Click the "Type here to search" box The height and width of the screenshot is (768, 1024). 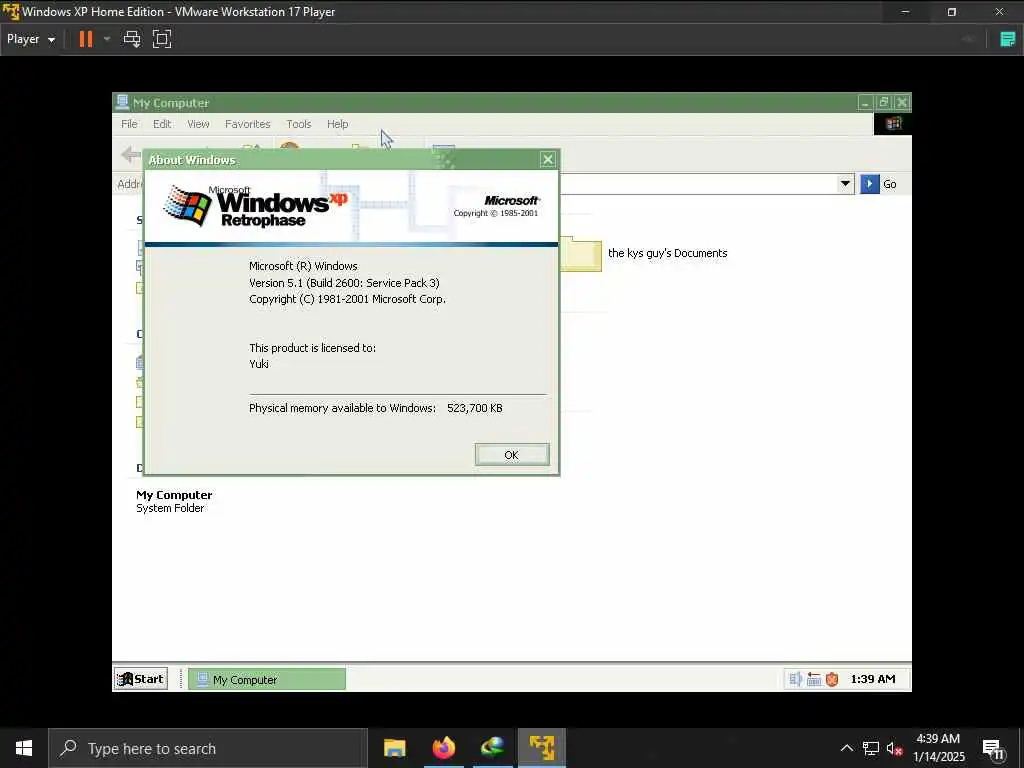coord(208,748)
